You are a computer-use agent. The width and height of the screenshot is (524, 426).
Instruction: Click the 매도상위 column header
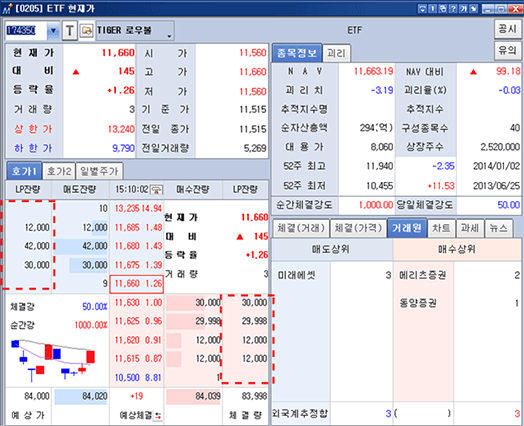pyautogui.click(x=332, y=249)
